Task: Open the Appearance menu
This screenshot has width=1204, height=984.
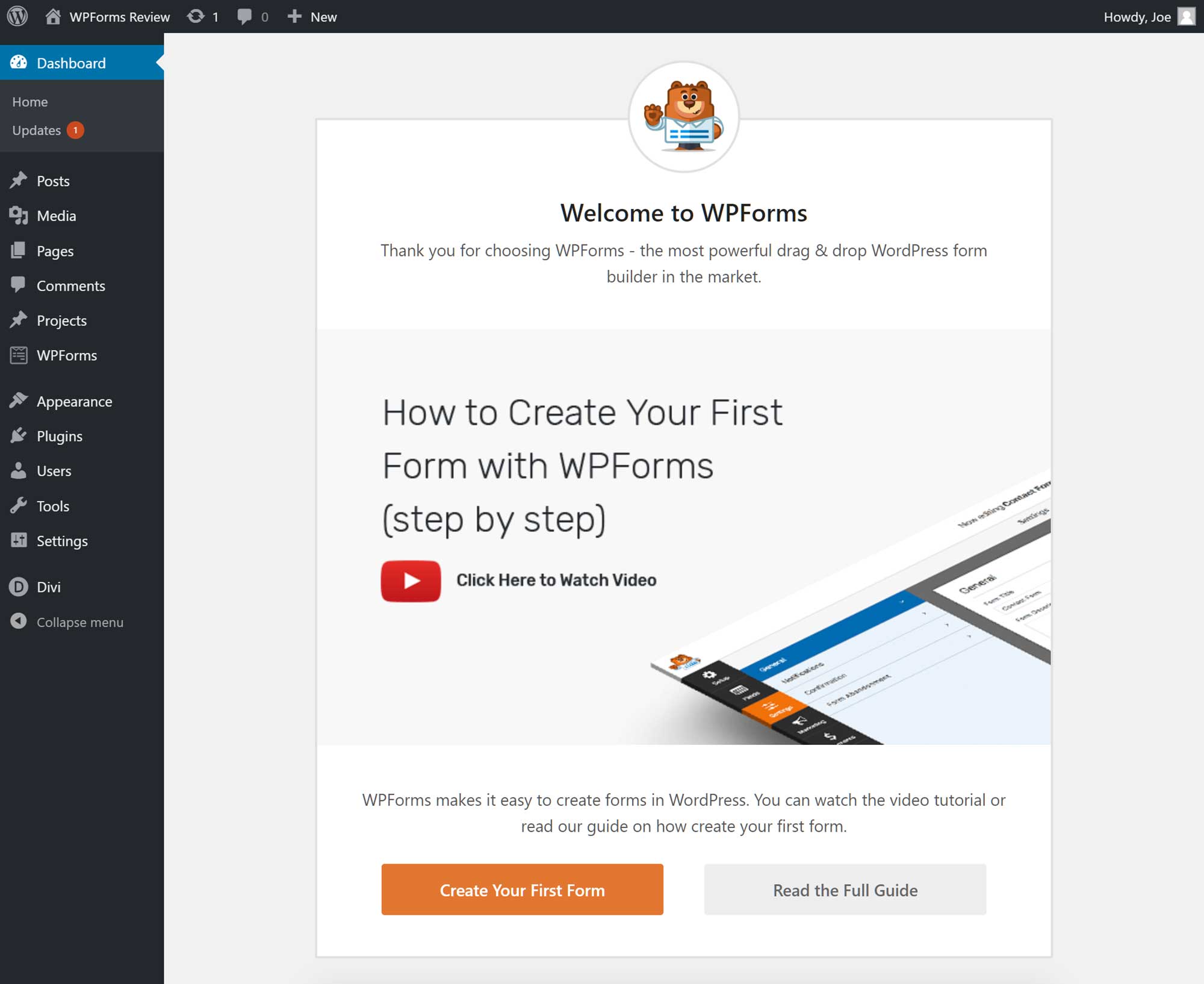Action: (82, 401)
